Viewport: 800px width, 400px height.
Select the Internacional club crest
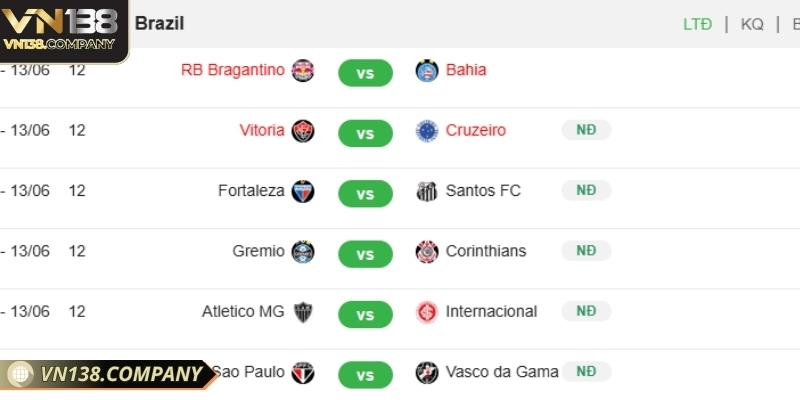(427, 312)
